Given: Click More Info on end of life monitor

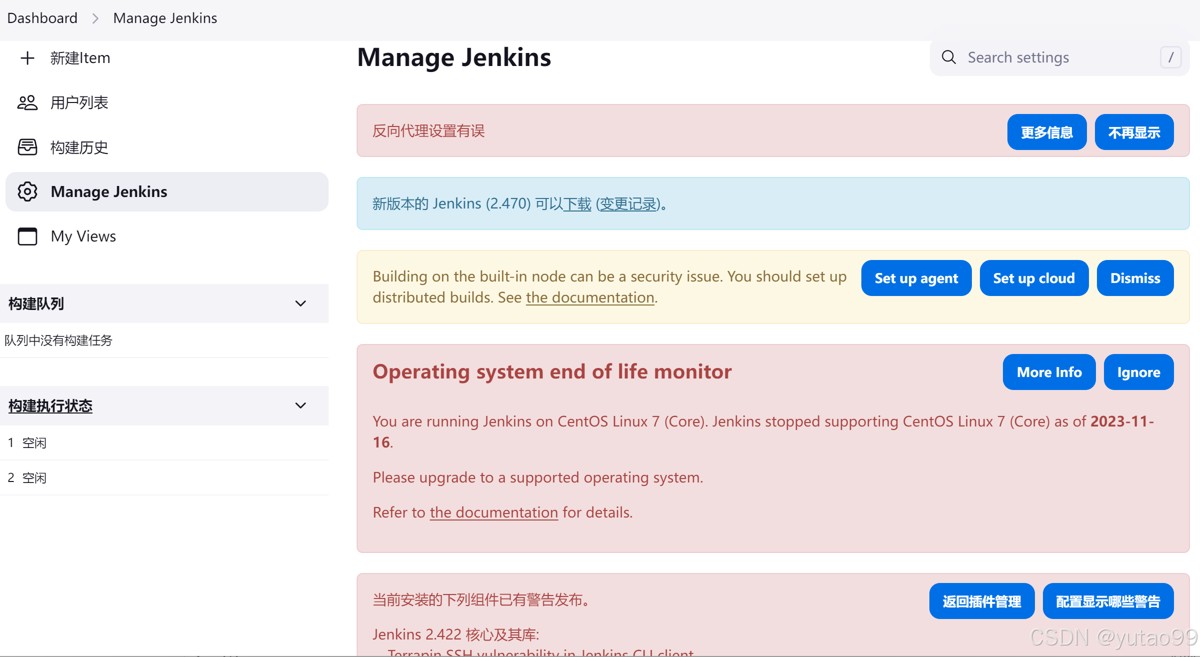Looking at the screenshot, I should (x=1049, y=372).
